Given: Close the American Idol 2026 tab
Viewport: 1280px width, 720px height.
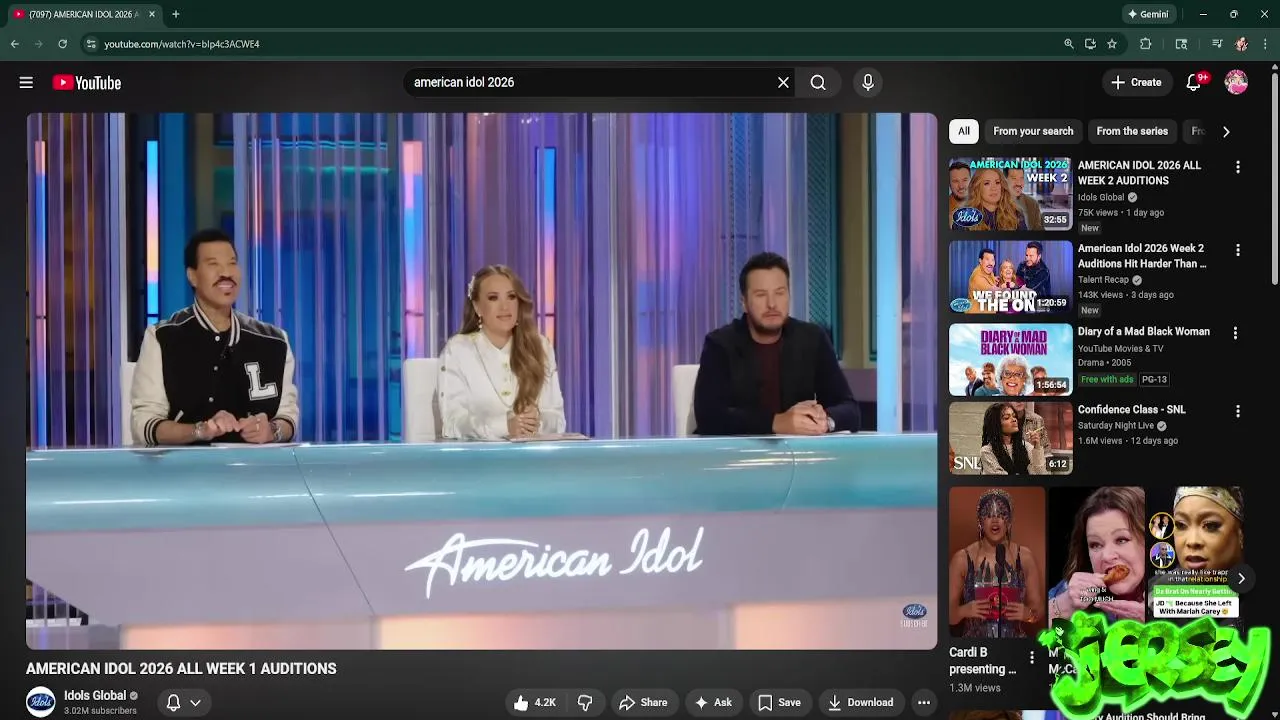Looking at the screenshot, I should tap(152, 14).
